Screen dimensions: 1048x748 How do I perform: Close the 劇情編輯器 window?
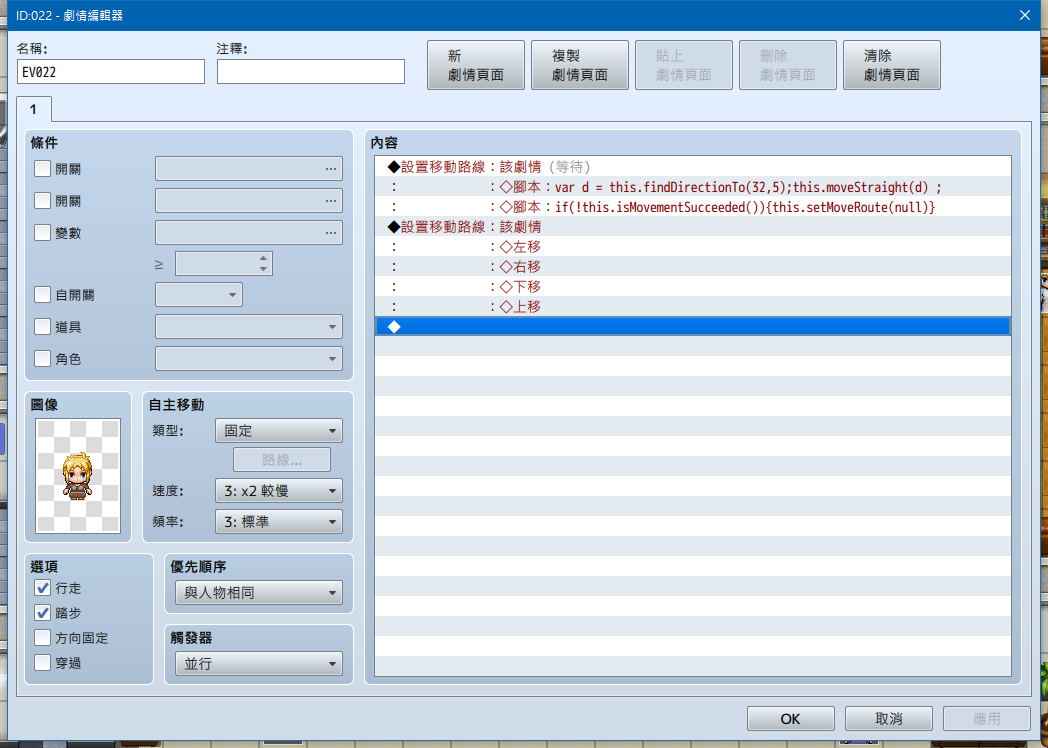[x=1025, y=15]
